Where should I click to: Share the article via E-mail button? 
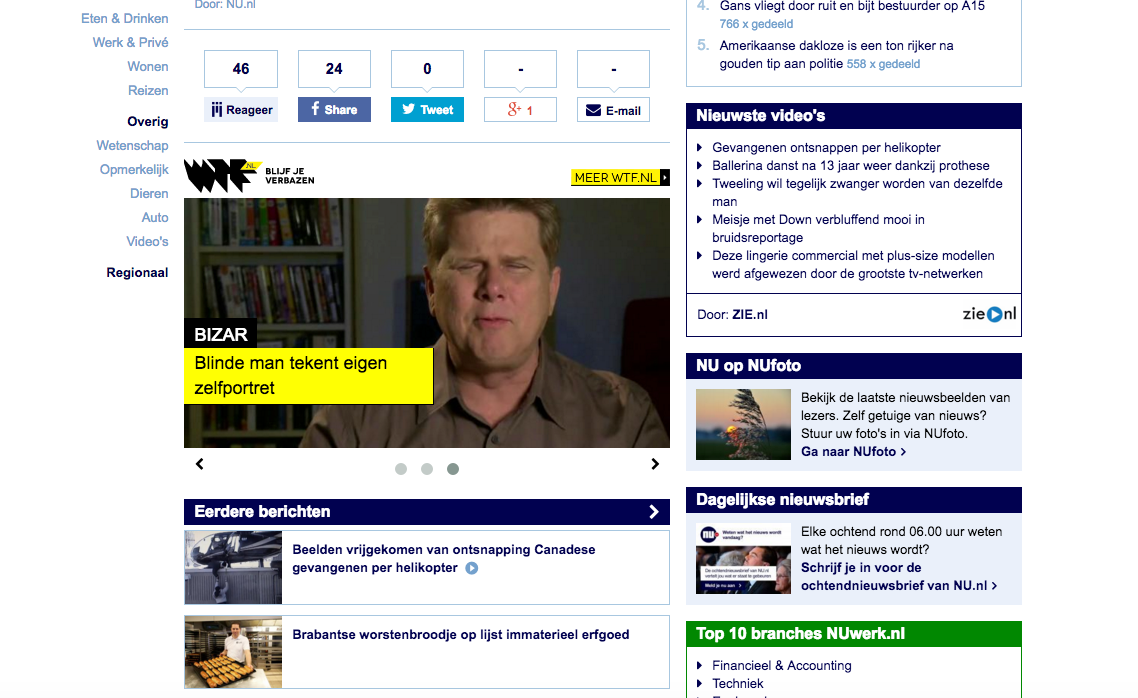pos(613,110)
